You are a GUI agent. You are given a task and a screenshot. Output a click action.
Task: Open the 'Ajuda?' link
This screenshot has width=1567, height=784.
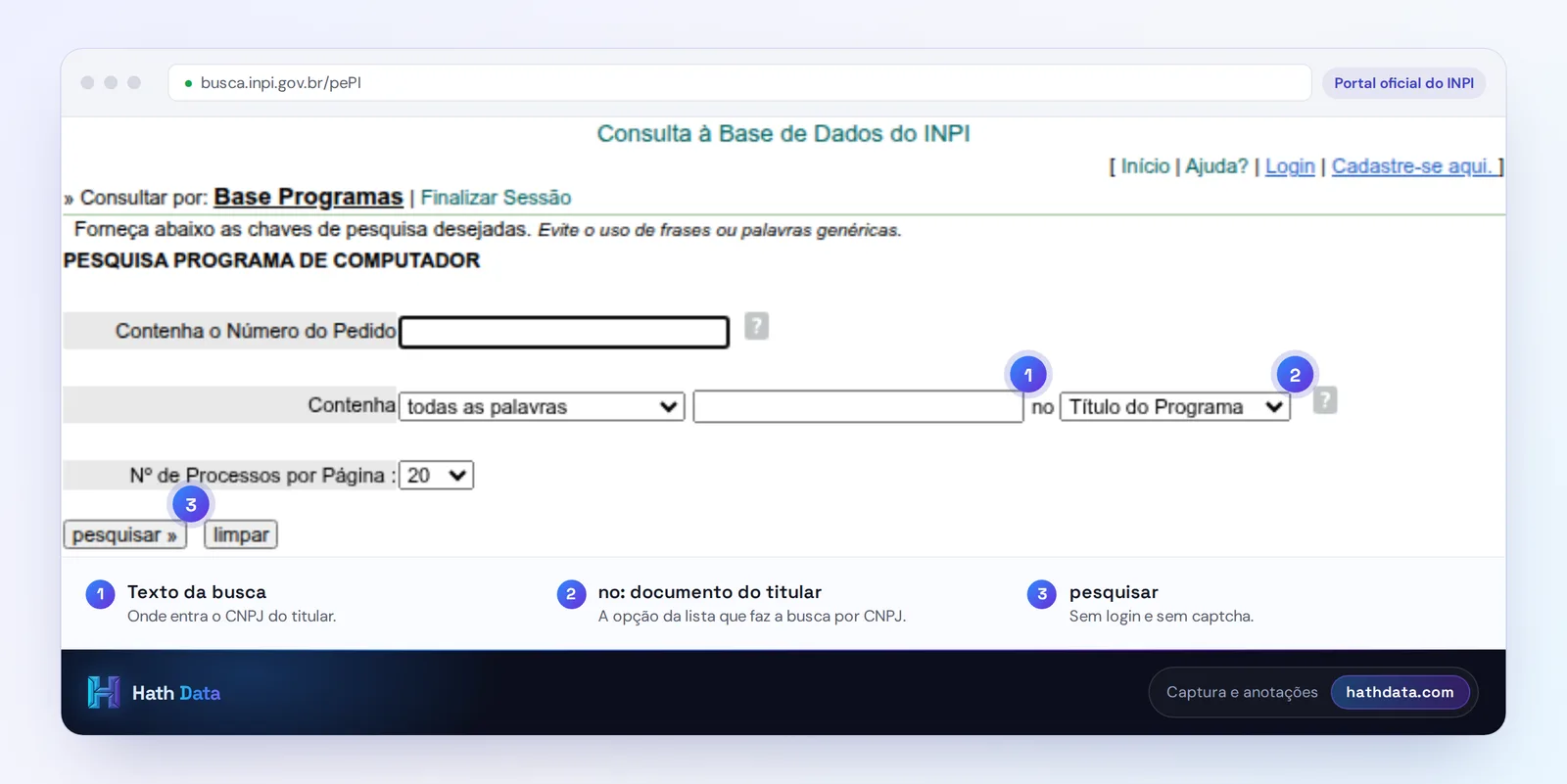pos(1216,166)
